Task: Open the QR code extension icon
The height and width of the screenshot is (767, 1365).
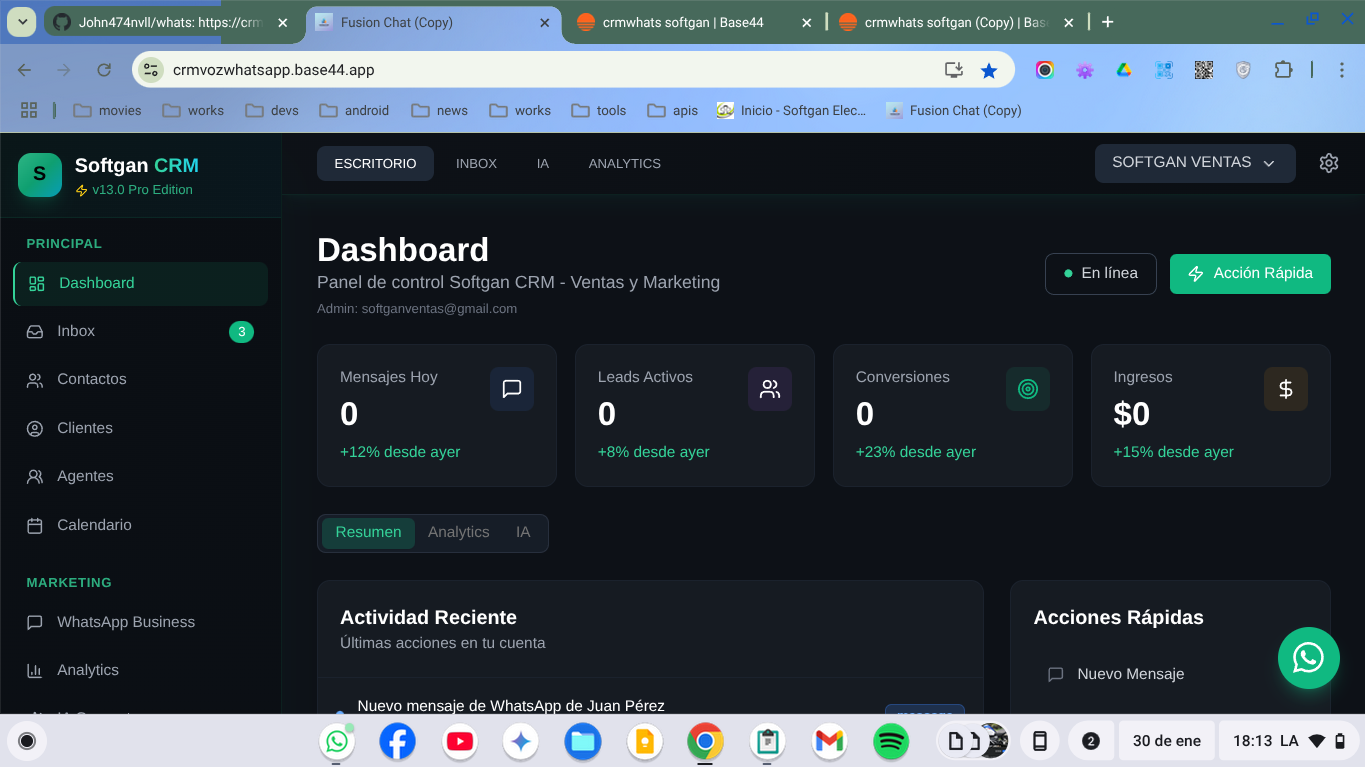Action: 1203,70
